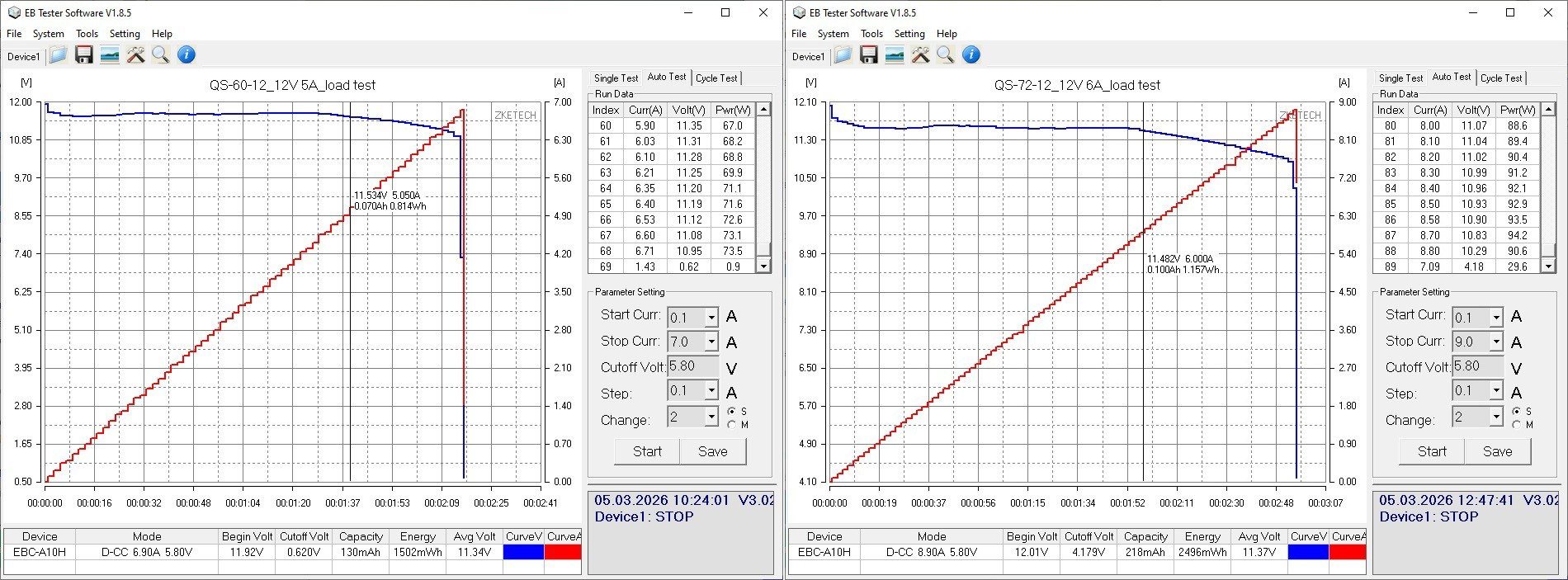
Task: Select the S radio button in right window
Action: [1516, 411]
